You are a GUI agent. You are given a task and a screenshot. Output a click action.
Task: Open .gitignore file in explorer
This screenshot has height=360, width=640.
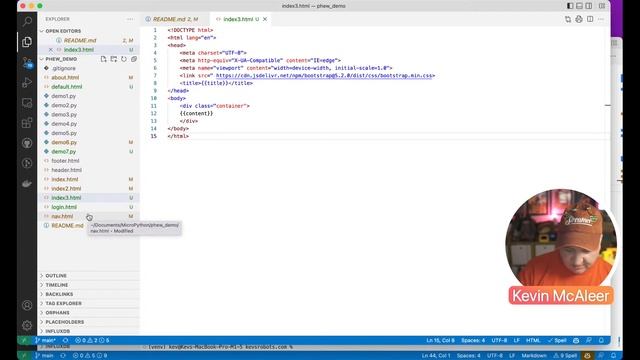(x=89, y=68)
